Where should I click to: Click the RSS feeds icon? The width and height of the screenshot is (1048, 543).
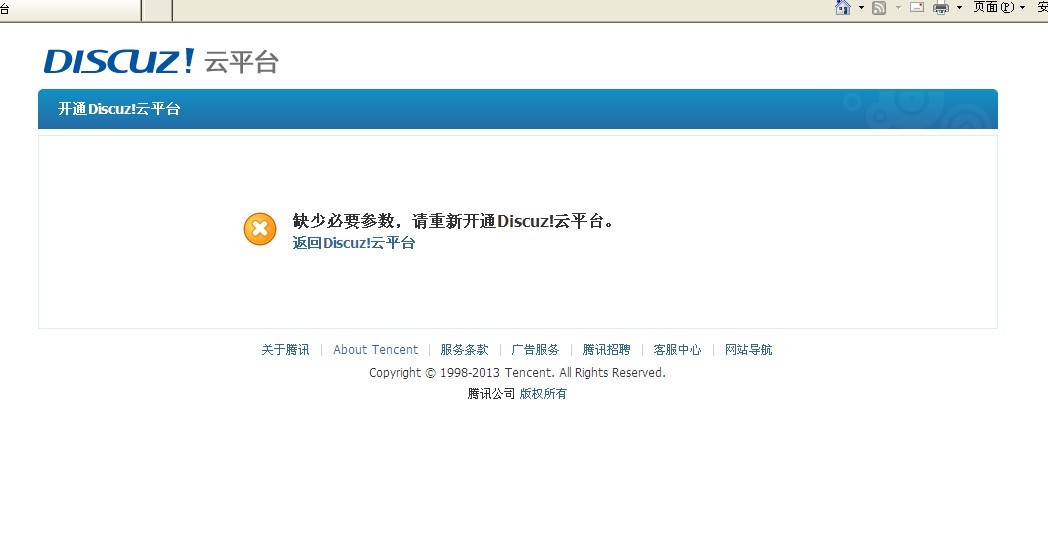(879, 8)
